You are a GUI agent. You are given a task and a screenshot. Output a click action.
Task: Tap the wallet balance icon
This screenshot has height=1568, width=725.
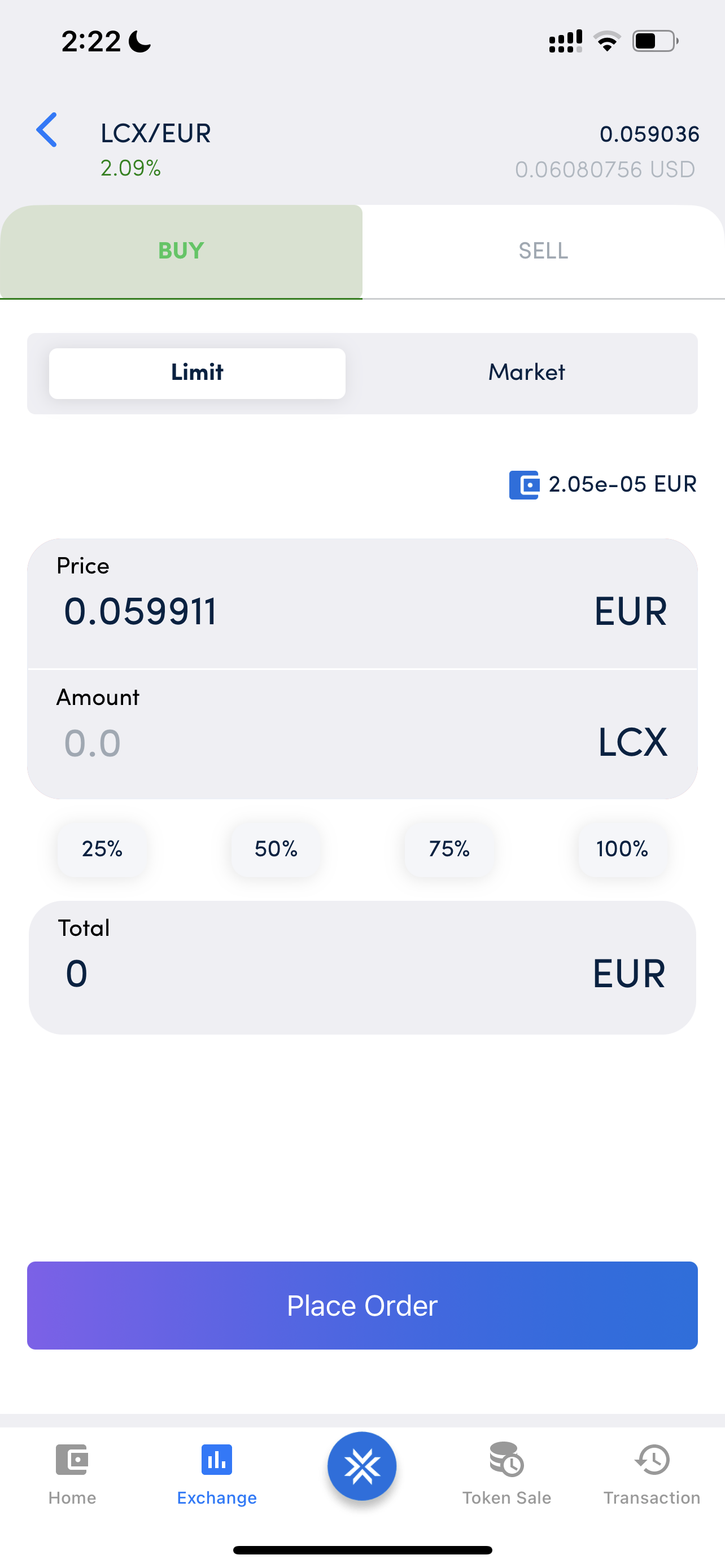pyautogui.click(x=523, y=484)
